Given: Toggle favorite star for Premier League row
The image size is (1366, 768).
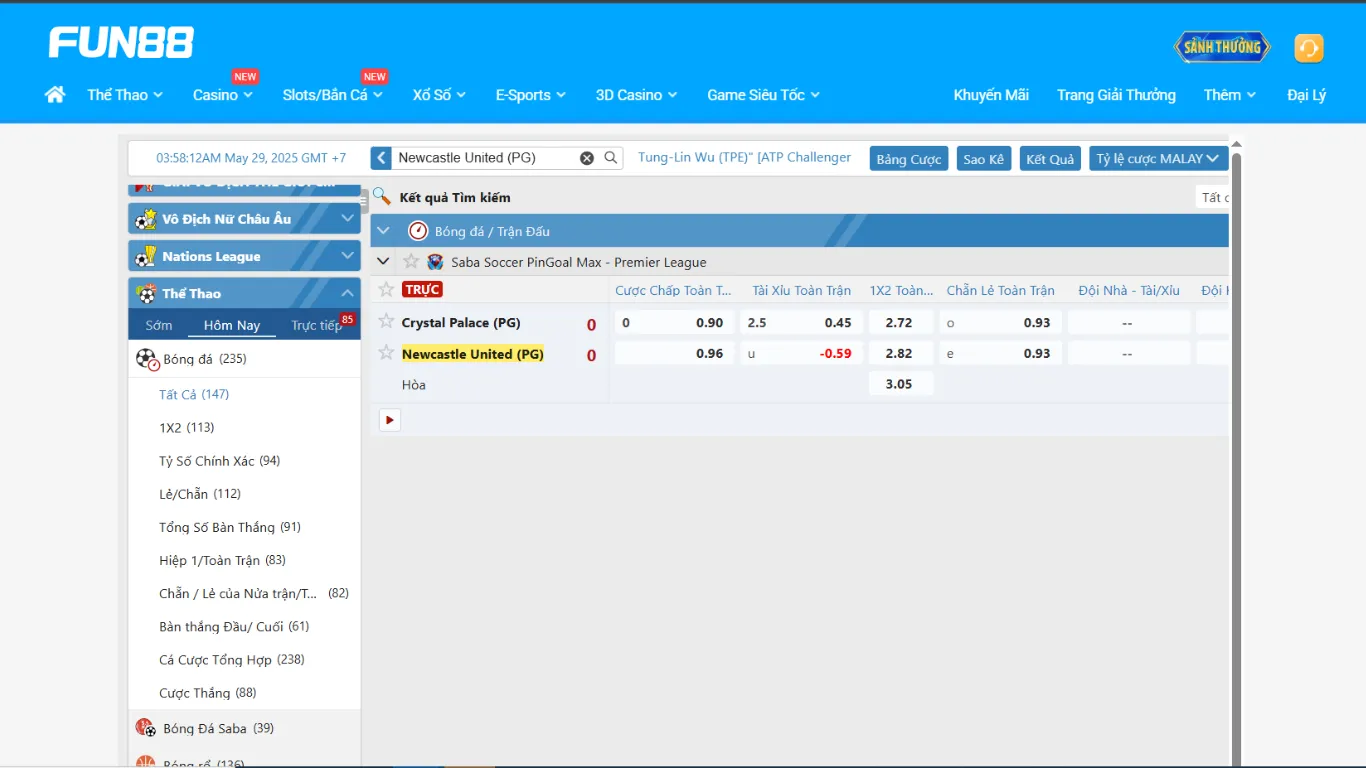Looking at the screenshot, I should click(x=411, y=262).
